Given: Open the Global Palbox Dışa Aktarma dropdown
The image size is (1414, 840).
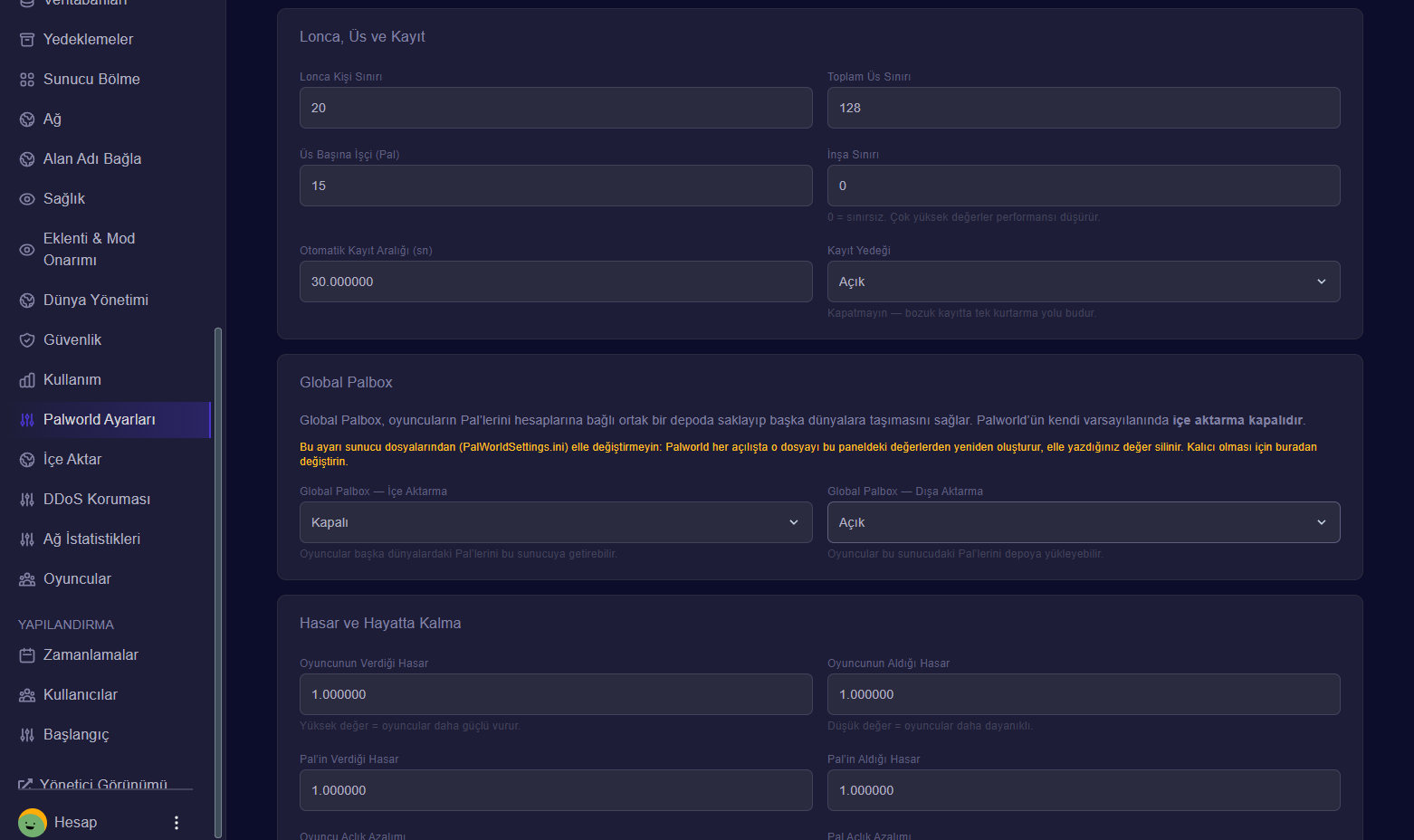Looking at the screenshot, I should pyautogui.click(x=1084, y=522).
